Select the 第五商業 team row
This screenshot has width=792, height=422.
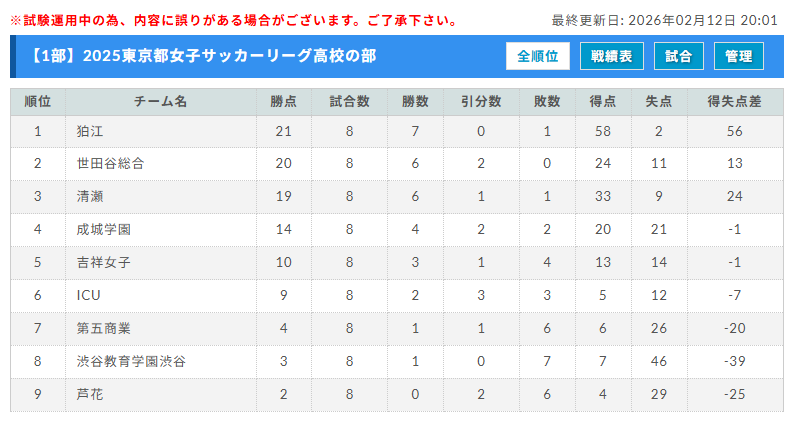(103, 329)
